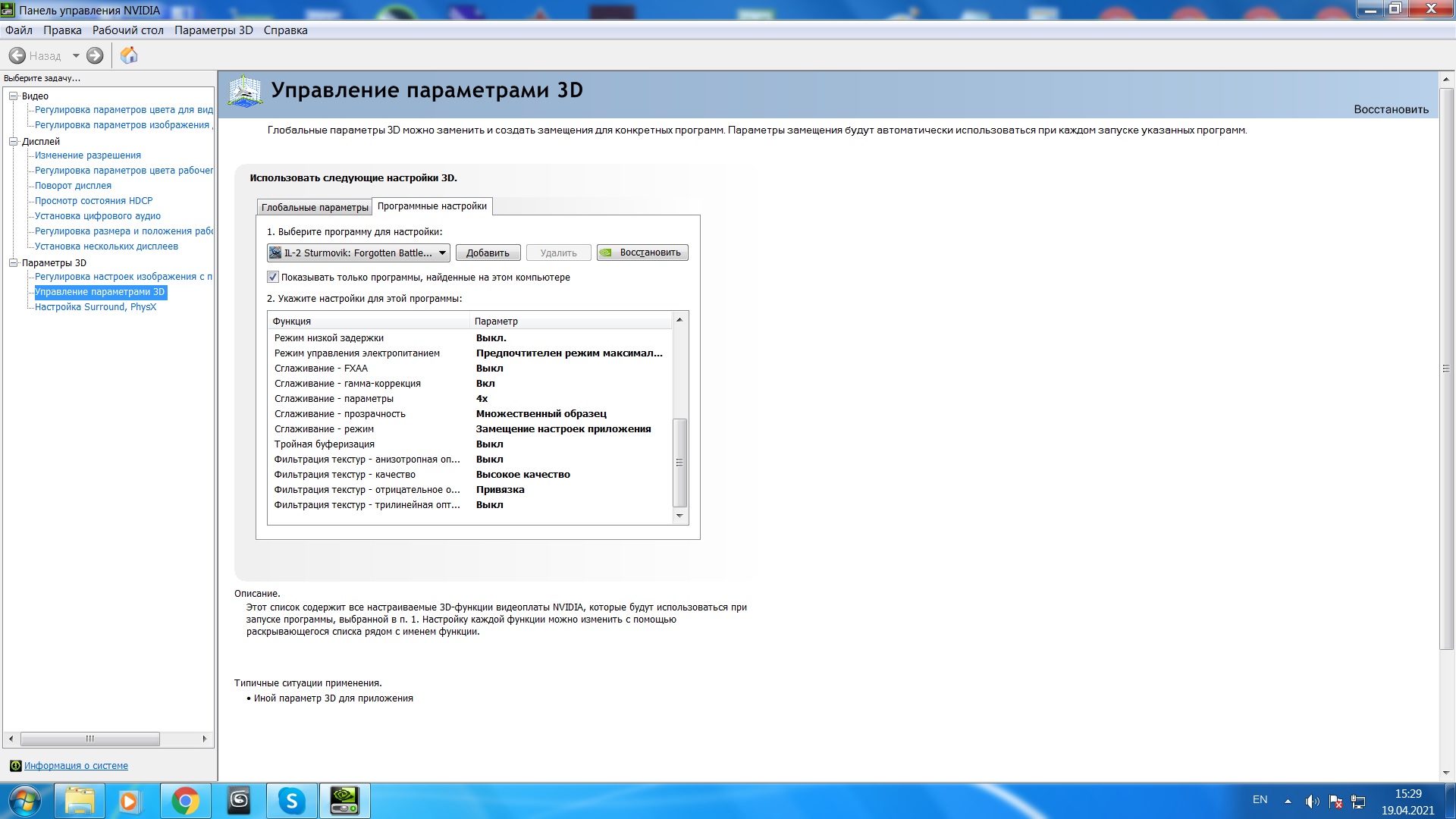The image size is (1456, 819).
Task: Click Высокое качество filtering value
Action: (523, 475)
